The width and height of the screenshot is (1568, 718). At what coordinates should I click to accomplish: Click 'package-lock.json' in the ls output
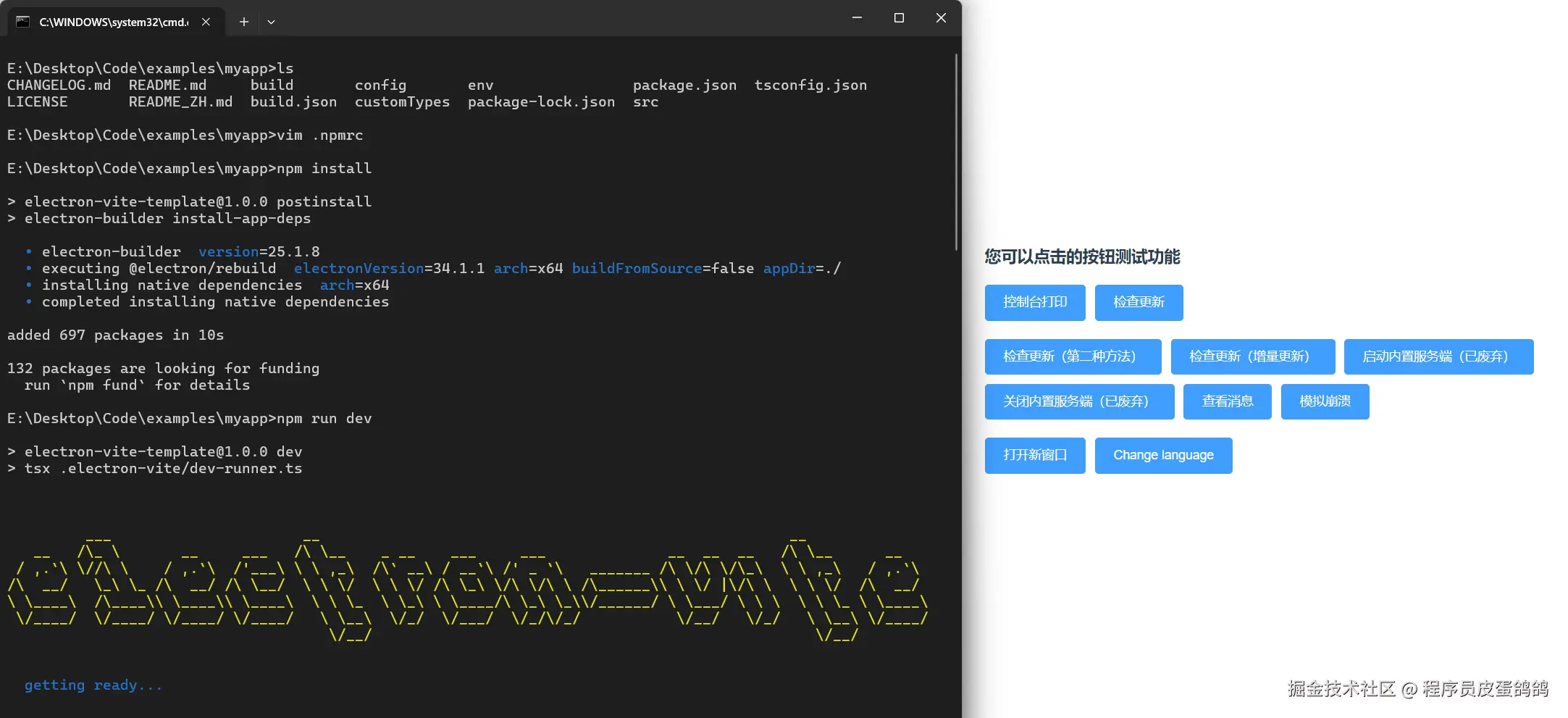(541, 102)
